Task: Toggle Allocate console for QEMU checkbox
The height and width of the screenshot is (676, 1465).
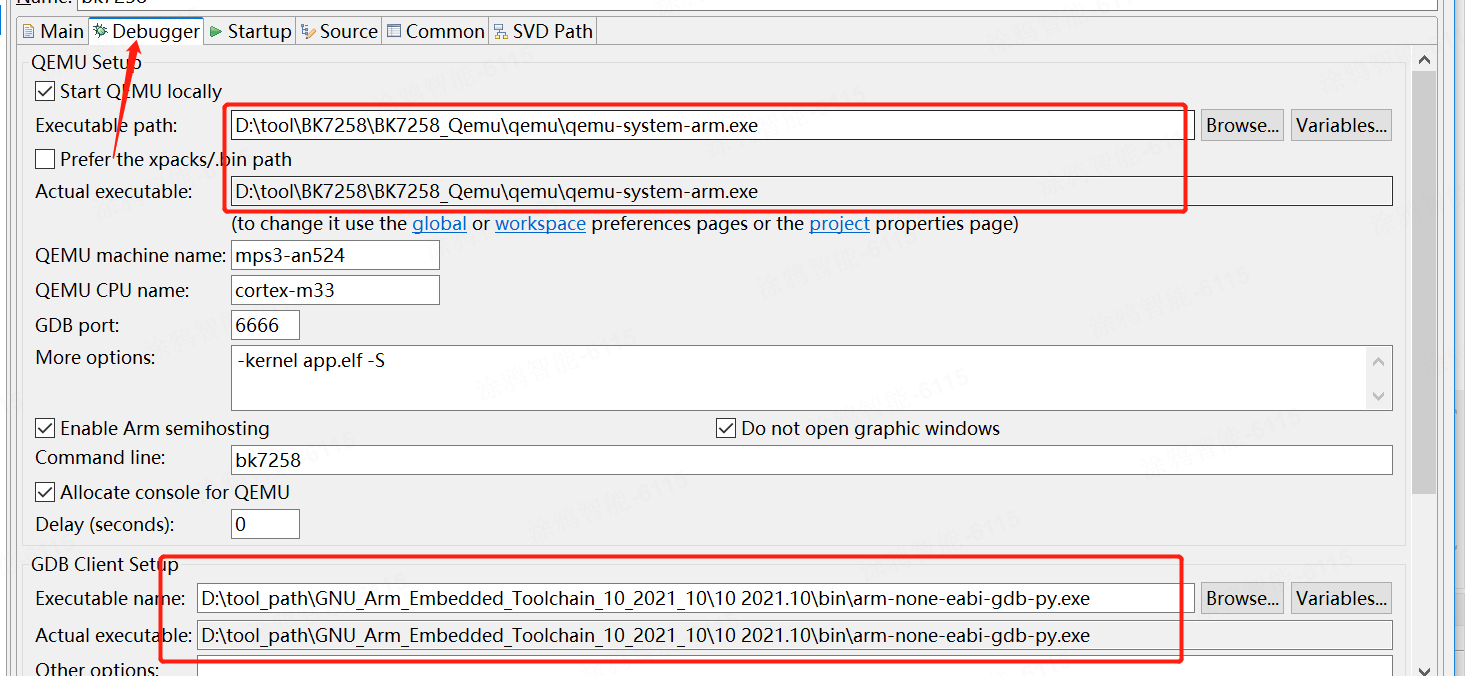Action: pos(45,493)
